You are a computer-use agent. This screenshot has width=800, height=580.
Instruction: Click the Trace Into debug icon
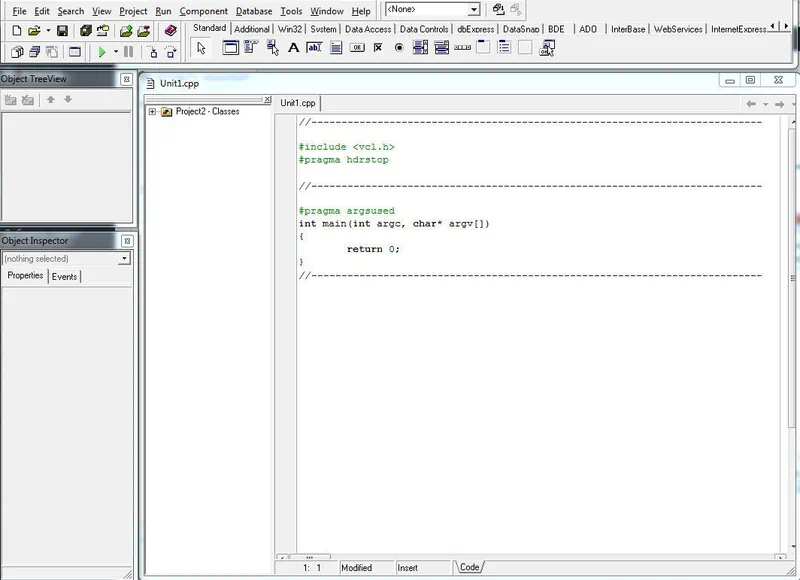[x=153, y=52]
